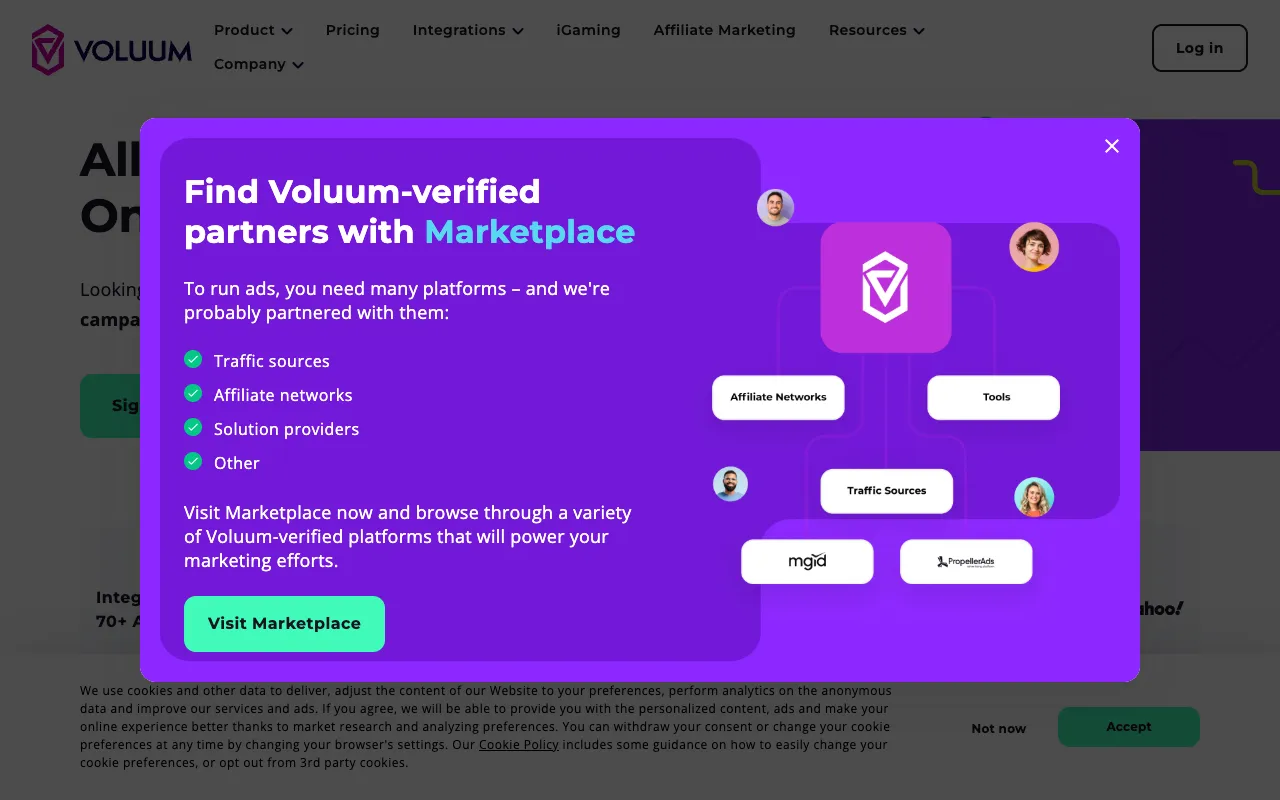This screenshot has height=800, width=1280.
Task: Go to the Pricing menu item
Action: (x=352, y=30)
